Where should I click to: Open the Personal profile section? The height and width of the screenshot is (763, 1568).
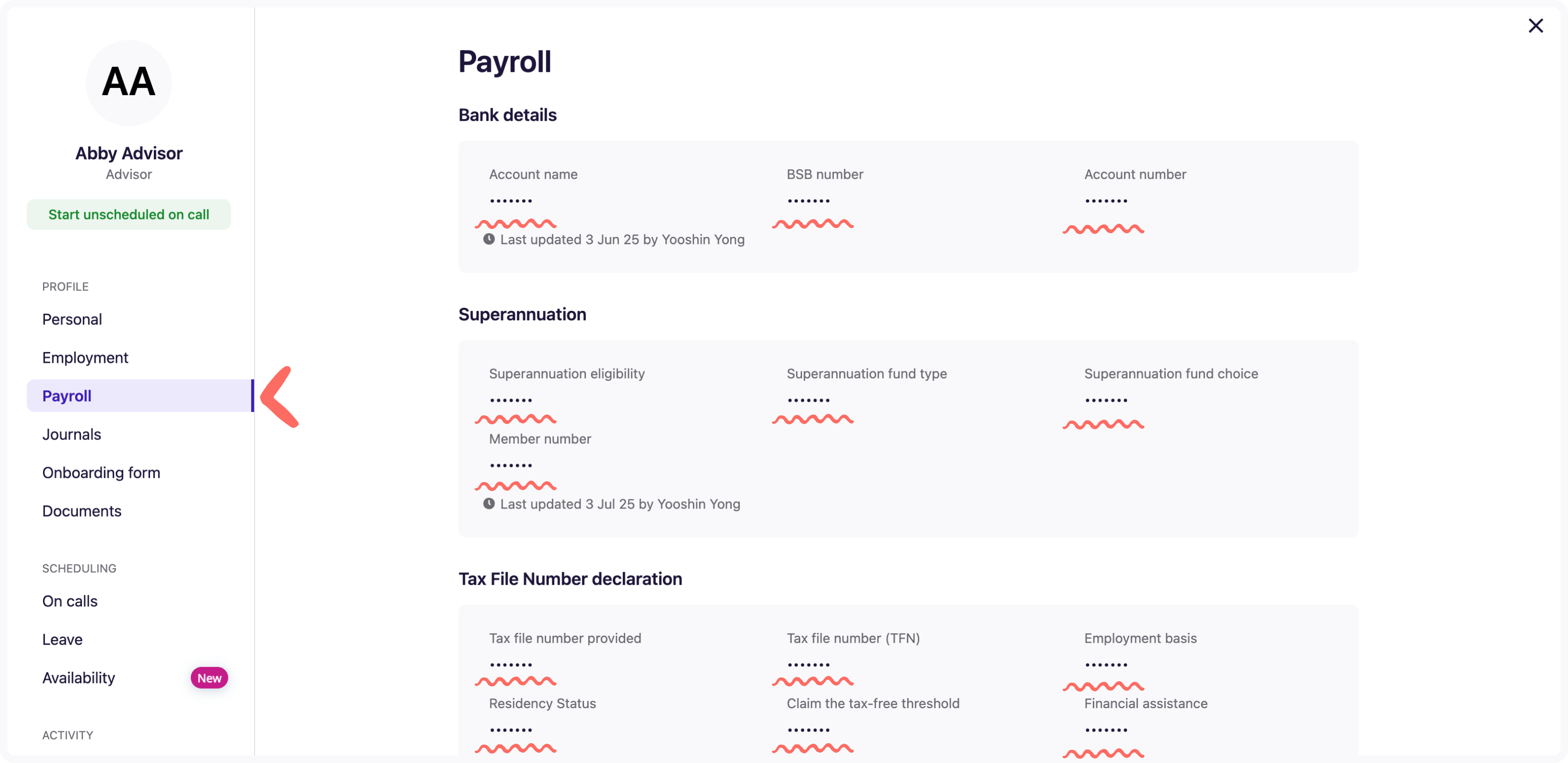pos(72,319)
